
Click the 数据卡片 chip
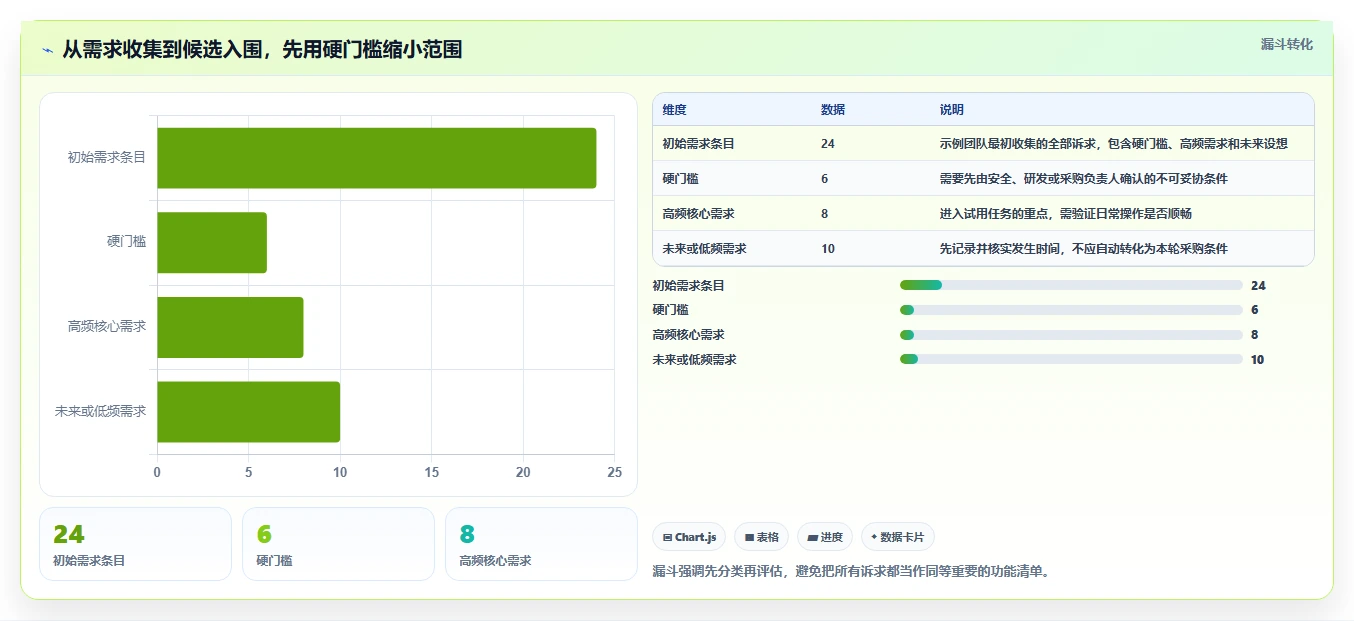click(x=898, y=537)
